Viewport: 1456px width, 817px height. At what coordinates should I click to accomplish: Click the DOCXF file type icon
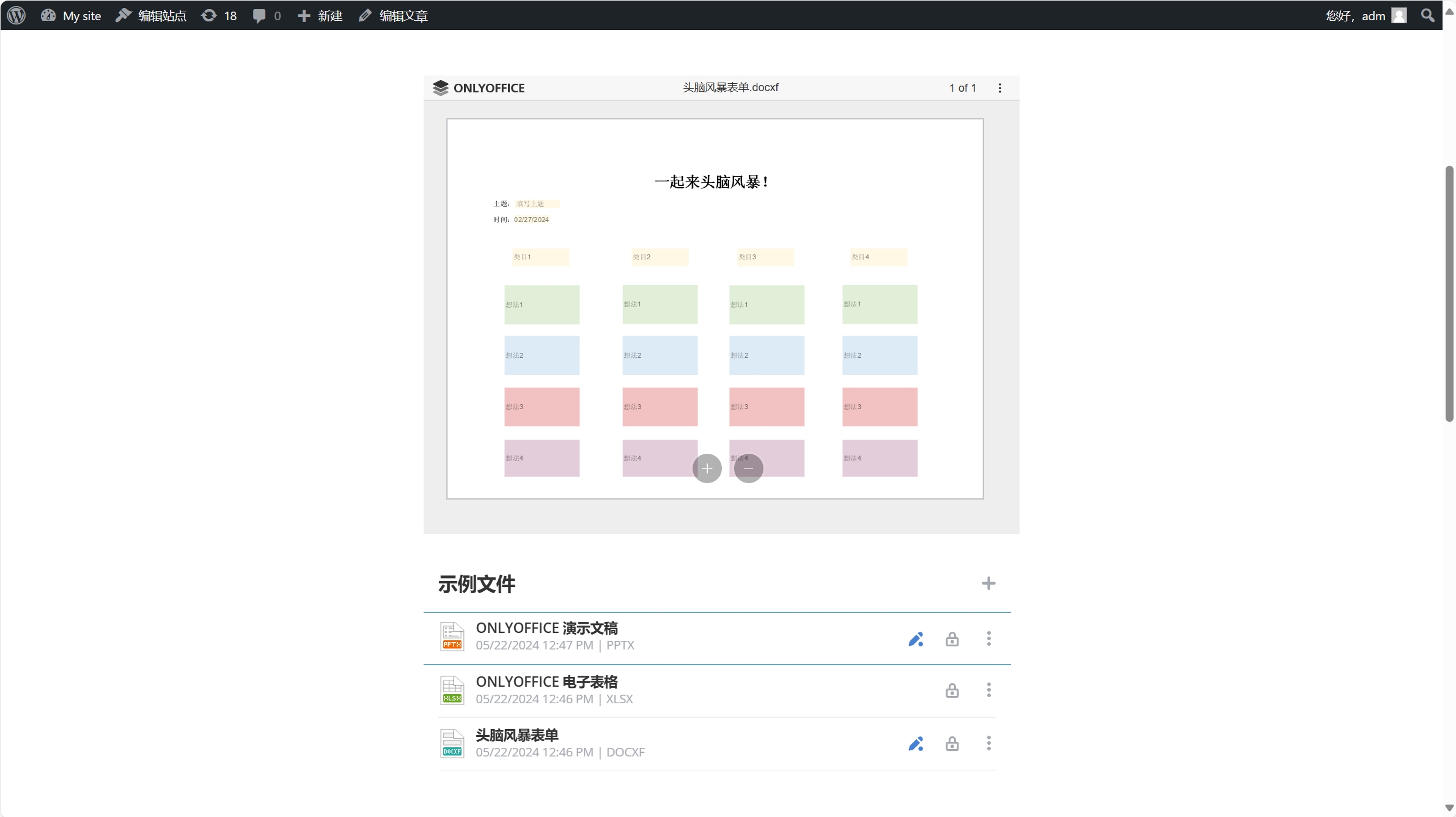click(452, 744)
